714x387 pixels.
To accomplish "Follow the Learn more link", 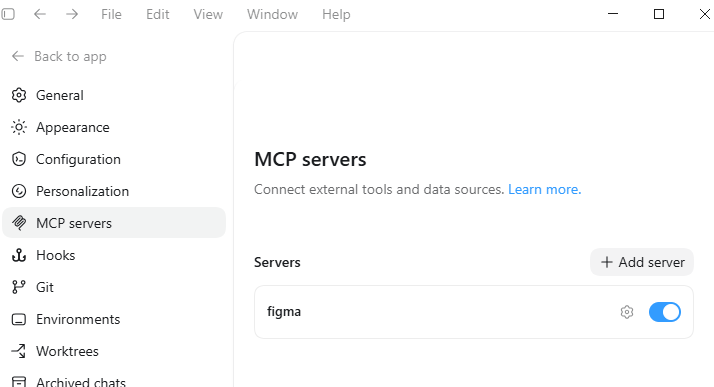I will click(x=545, y=189).
